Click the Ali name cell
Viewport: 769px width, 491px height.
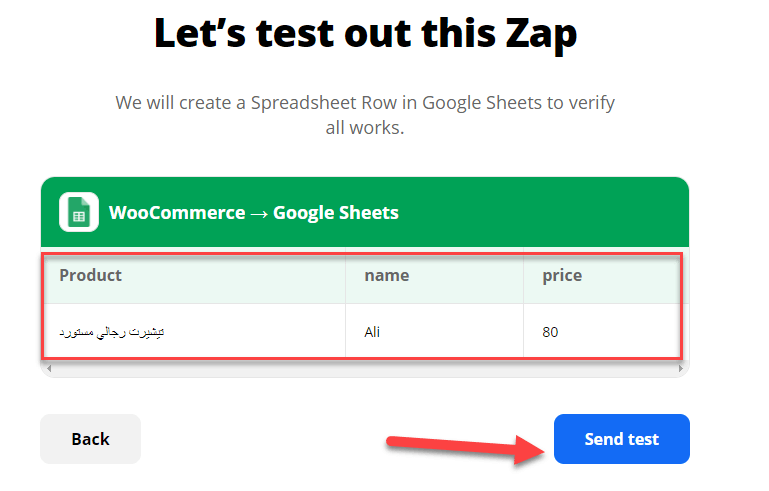pos(435,332)
